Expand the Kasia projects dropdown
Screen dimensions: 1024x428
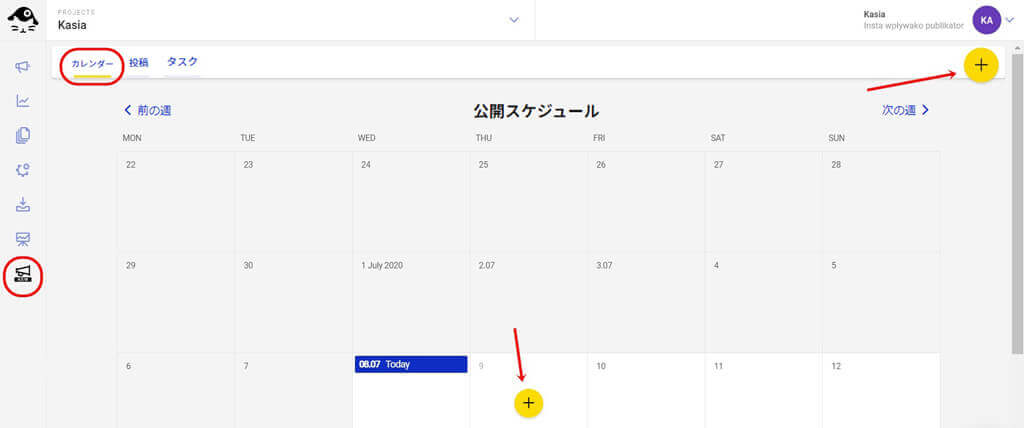click(514, 19)
